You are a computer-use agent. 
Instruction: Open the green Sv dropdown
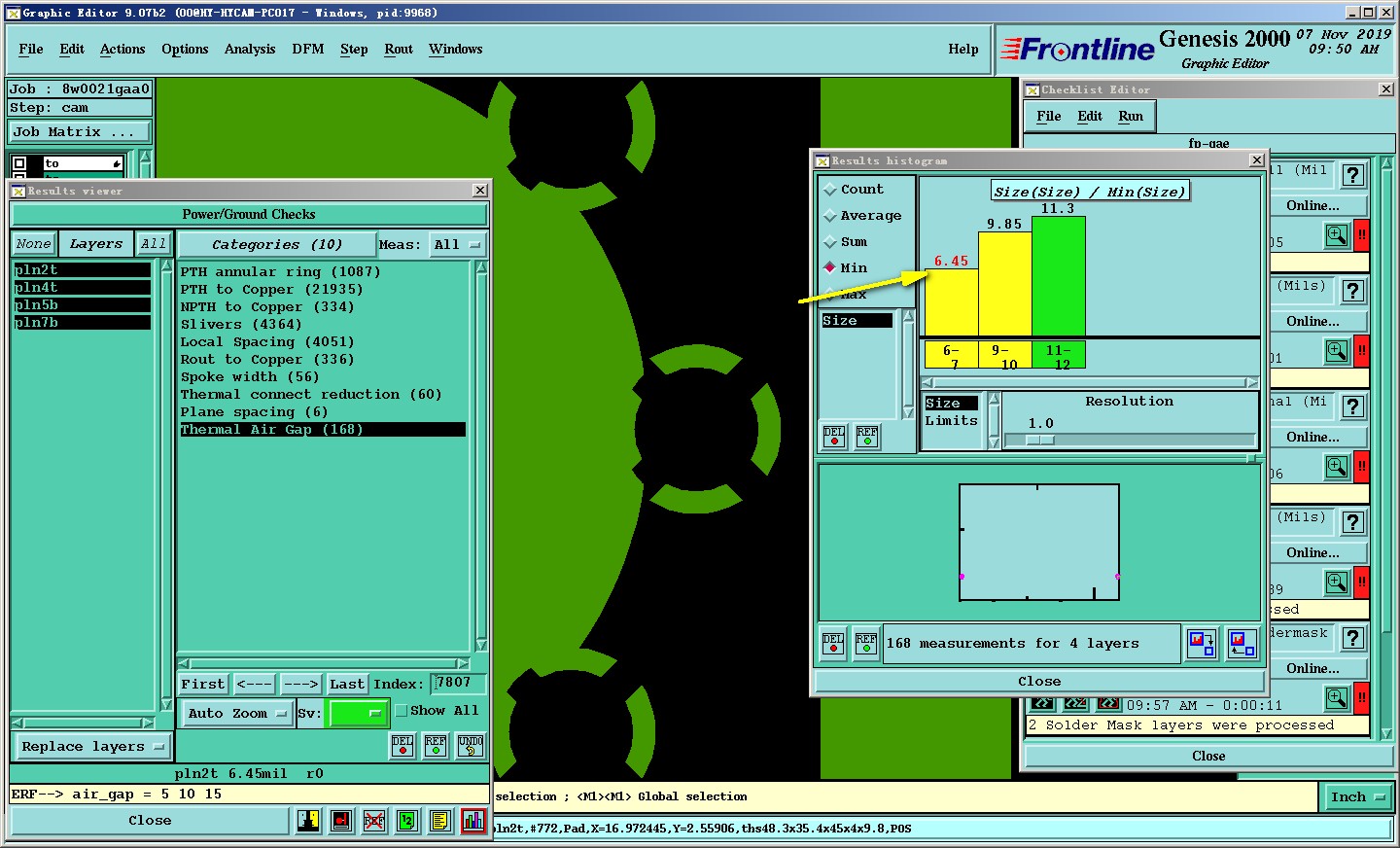click(x=358, y=714)
